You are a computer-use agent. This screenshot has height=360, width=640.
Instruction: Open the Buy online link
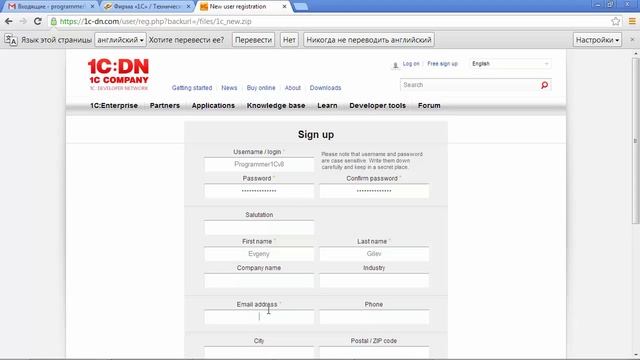[x=261, y=88]
